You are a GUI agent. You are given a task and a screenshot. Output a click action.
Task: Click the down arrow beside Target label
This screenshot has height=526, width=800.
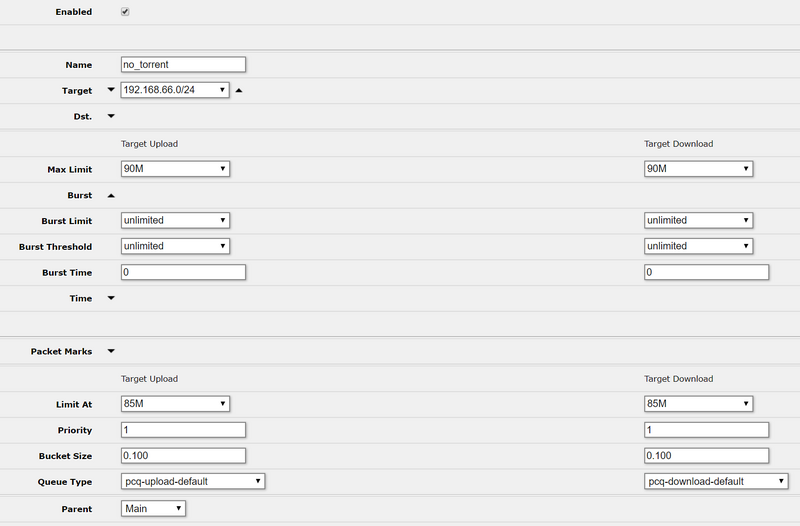(111, 90)
